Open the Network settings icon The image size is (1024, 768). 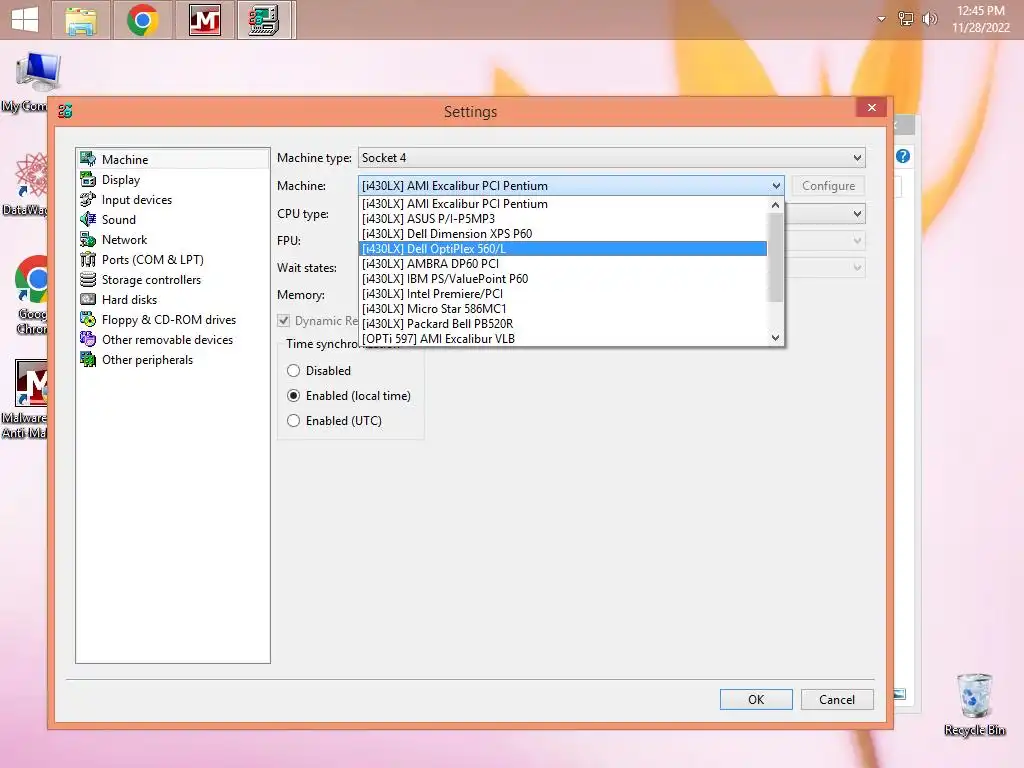(88, 240)
